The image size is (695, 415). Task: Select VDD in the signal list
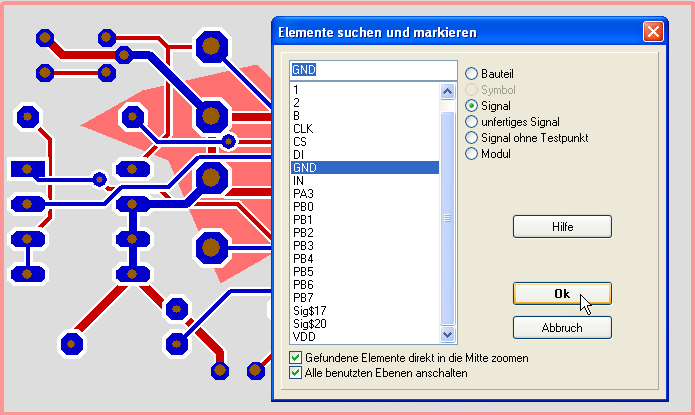(x=304, y=337)
